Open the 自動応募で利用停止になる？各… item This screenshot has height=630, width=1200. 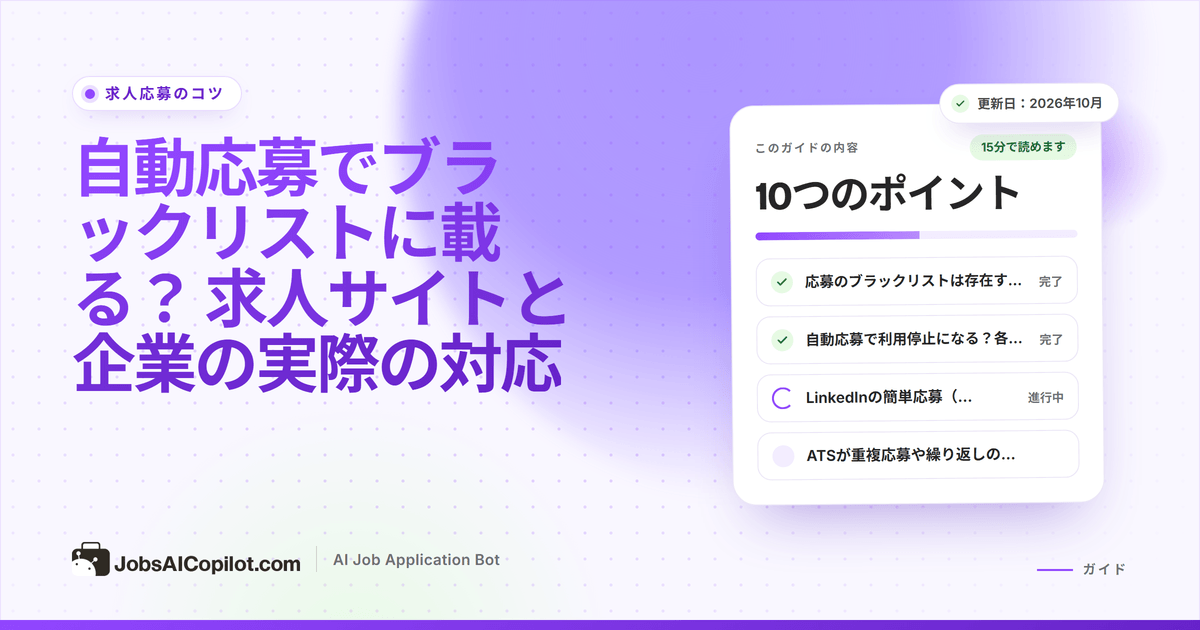[917, 339]
